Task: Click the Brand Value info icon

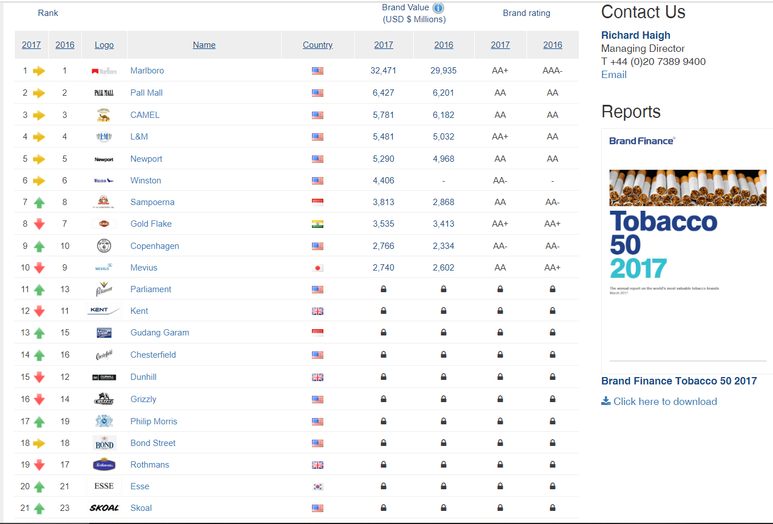Action: pyautogui.click(x=438, y=8)
